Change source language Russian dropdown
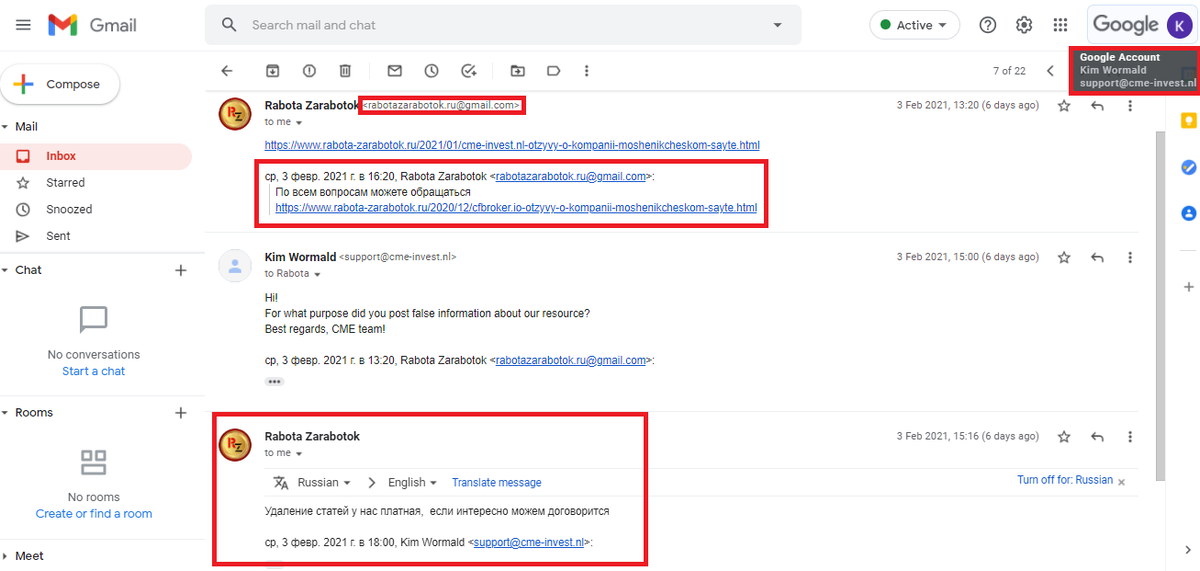Image resolution: width=1200 pixels, height=571 pixels. (x=324, y=482)
